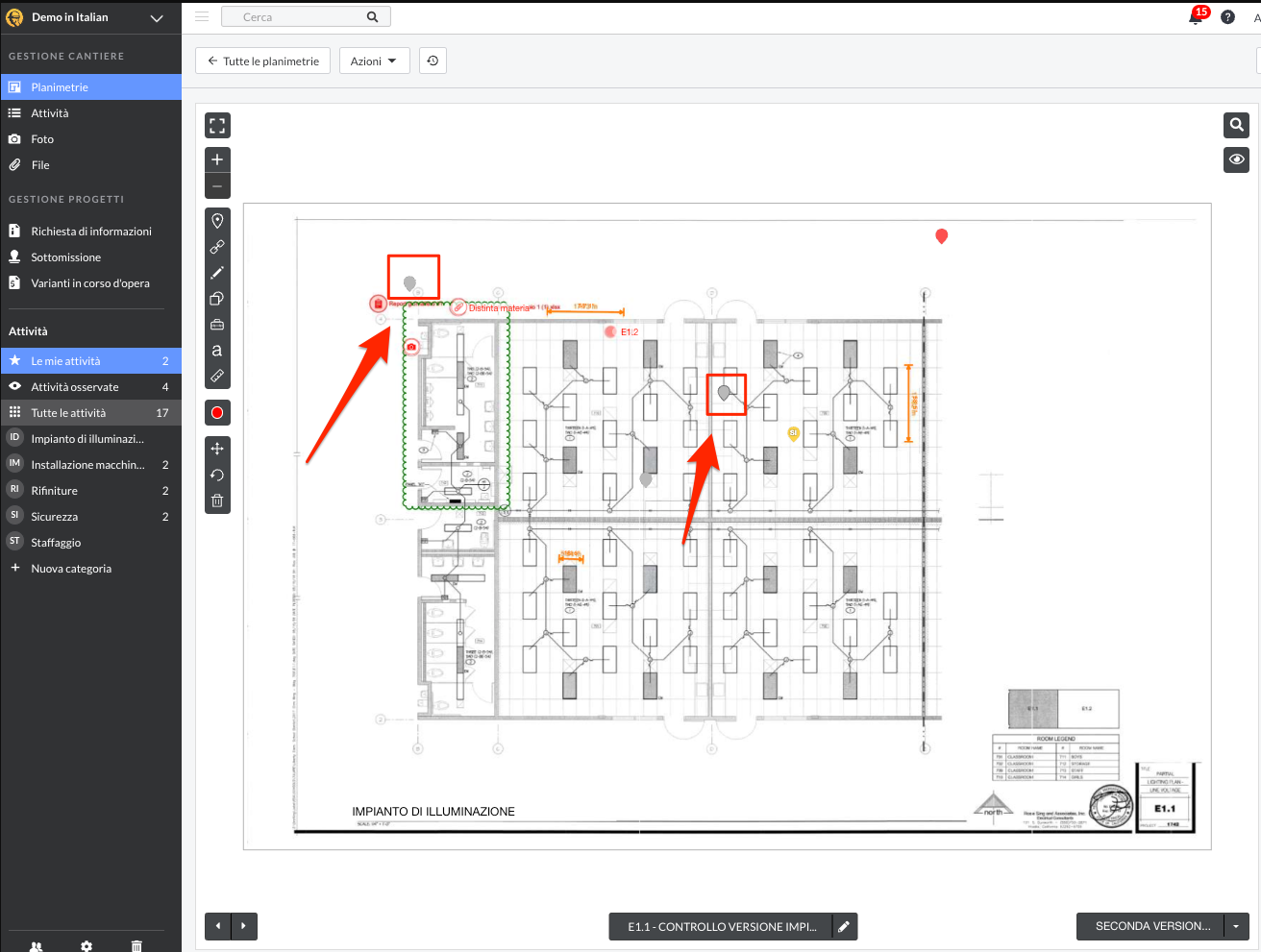1261x952 pixels.
Task: Open Richiesta di informazioni section
Action: point(91,232)
